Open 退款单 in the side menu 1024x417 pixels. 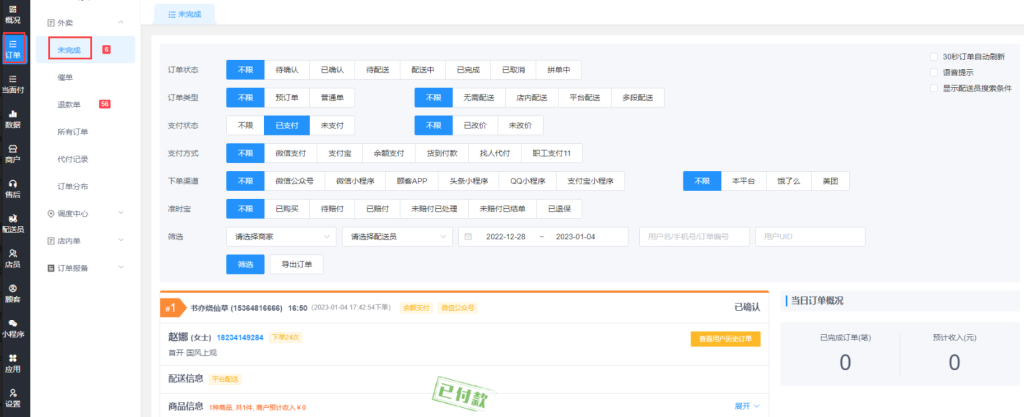(x=70, y=104)
